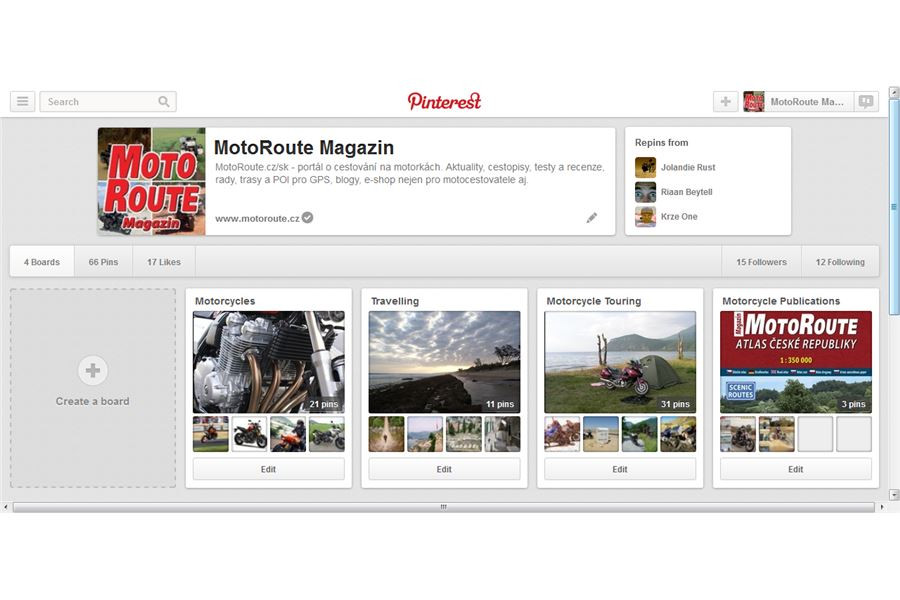900x600 pixels.
Task: Click the plus icon to create board
Action: pyautogui.click(x=93, y=371)
